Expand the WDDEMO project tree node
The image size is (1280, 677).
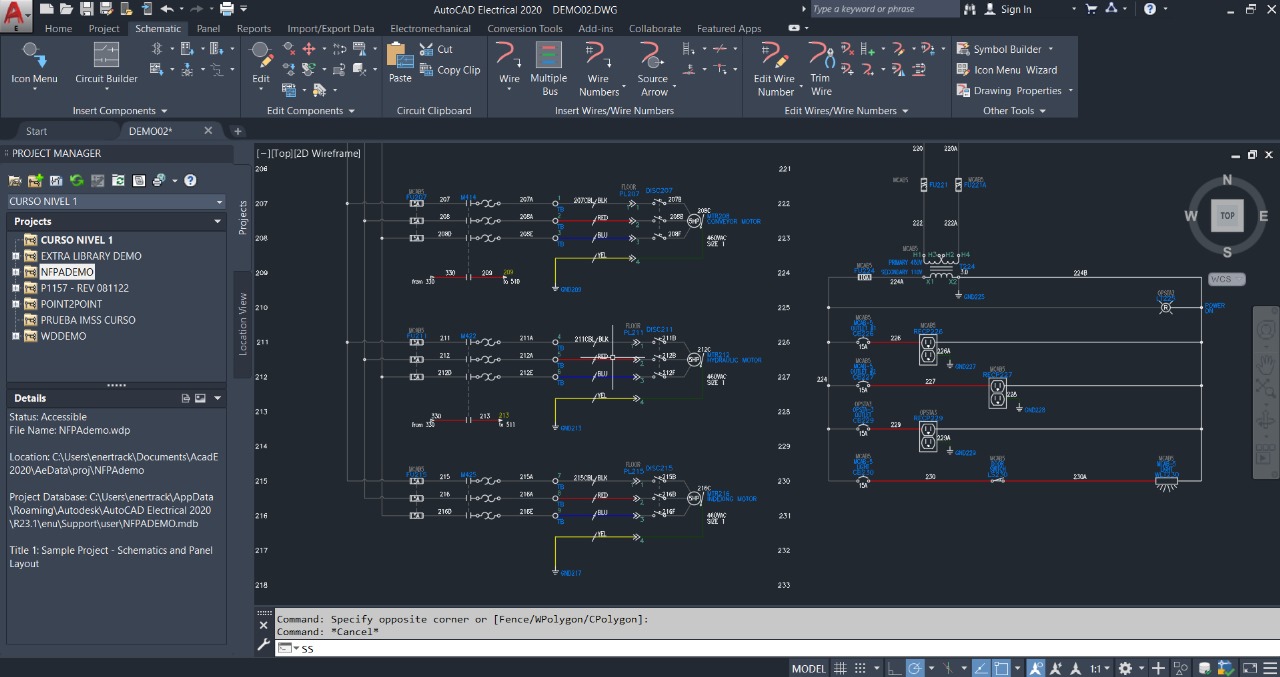(16, 336)
